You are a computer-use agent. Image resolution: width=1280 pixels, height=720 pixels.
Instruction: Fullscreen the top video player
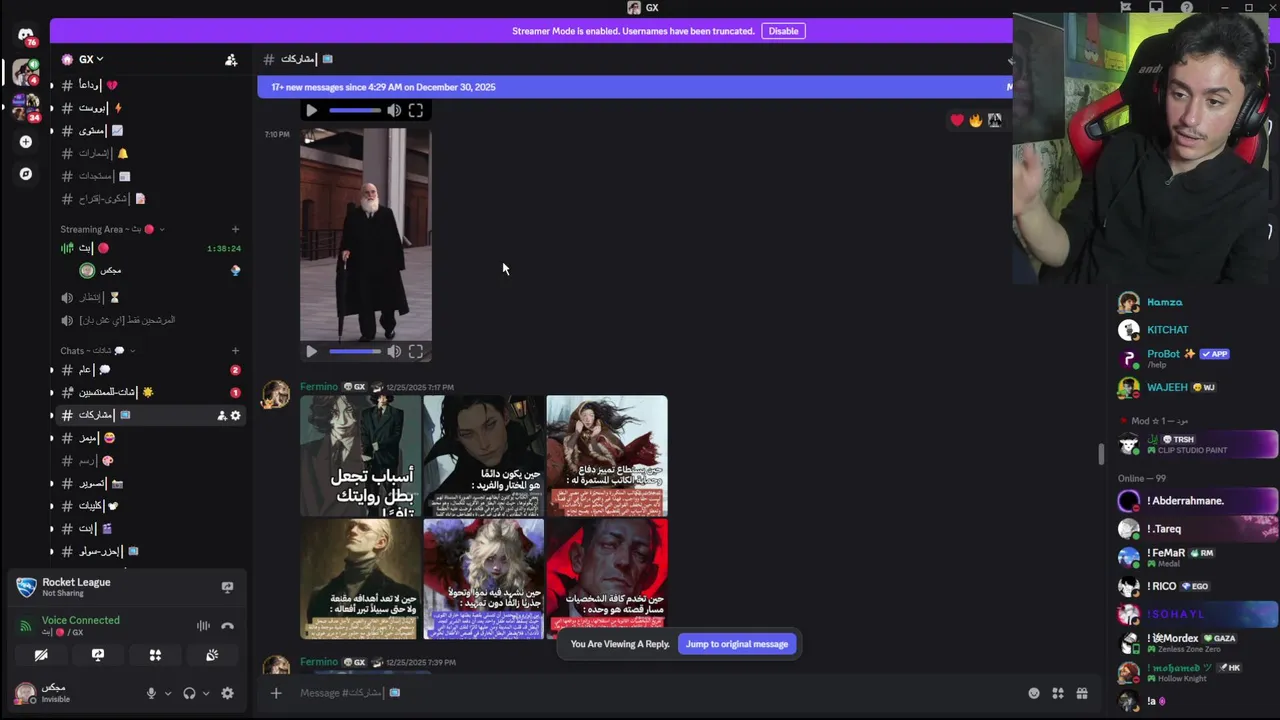click(x=416, y=111)
